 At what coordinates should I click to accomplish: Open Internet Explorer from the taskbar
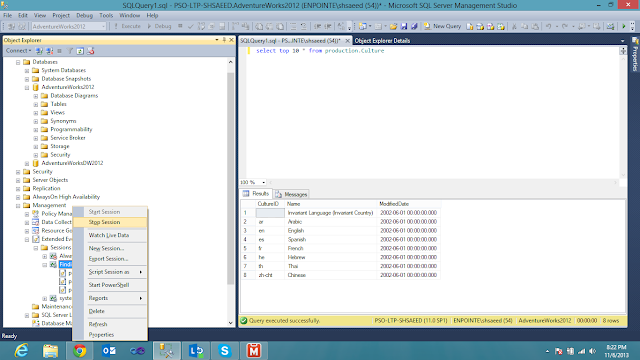(21, 351)
